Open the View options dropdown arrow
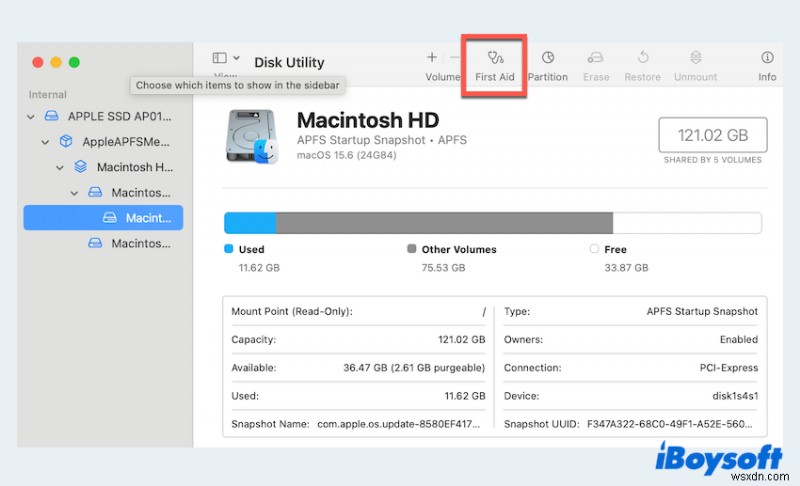Viewport: 800px width, 486px height. (x=236, y=58)
